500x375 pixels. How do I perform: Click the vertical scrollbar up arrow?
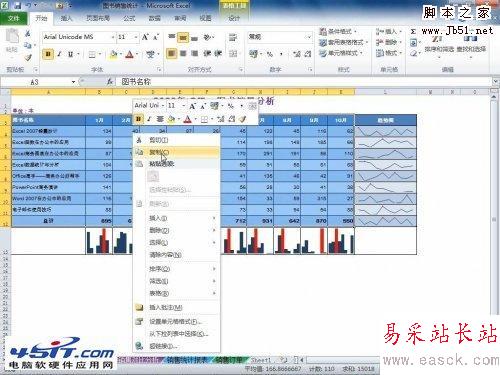[x=494, y=96]
